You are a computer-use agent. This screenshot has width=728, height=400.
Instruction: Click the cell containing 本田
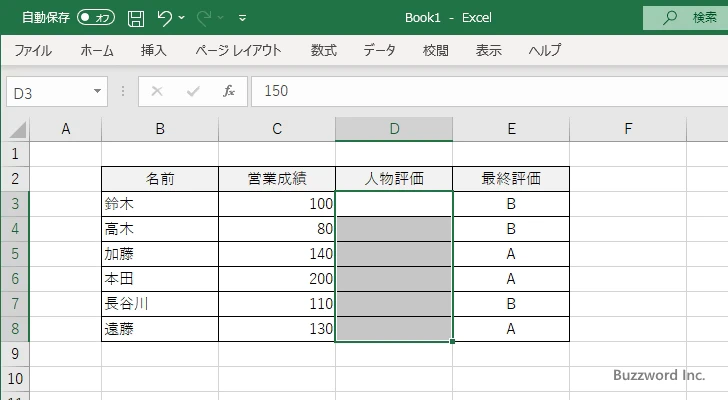160,279
